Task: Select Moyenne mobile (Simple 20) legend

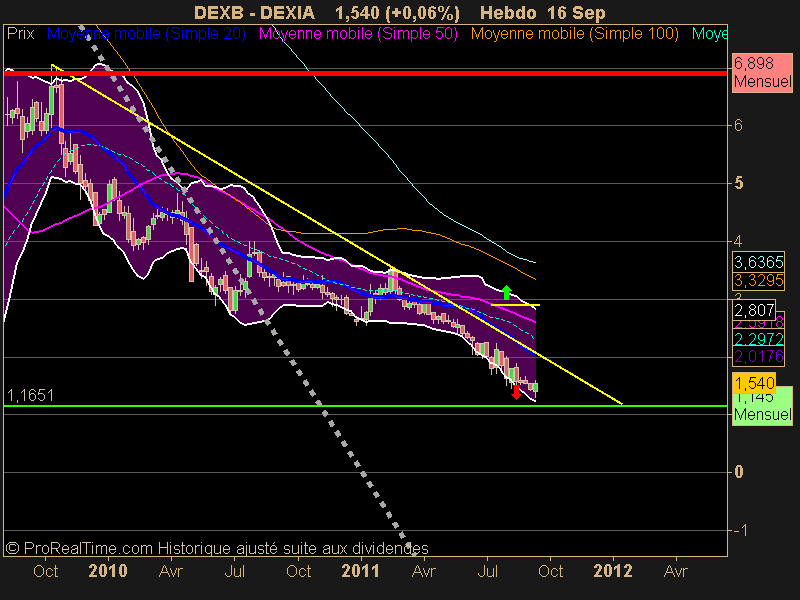Action: 146,34
